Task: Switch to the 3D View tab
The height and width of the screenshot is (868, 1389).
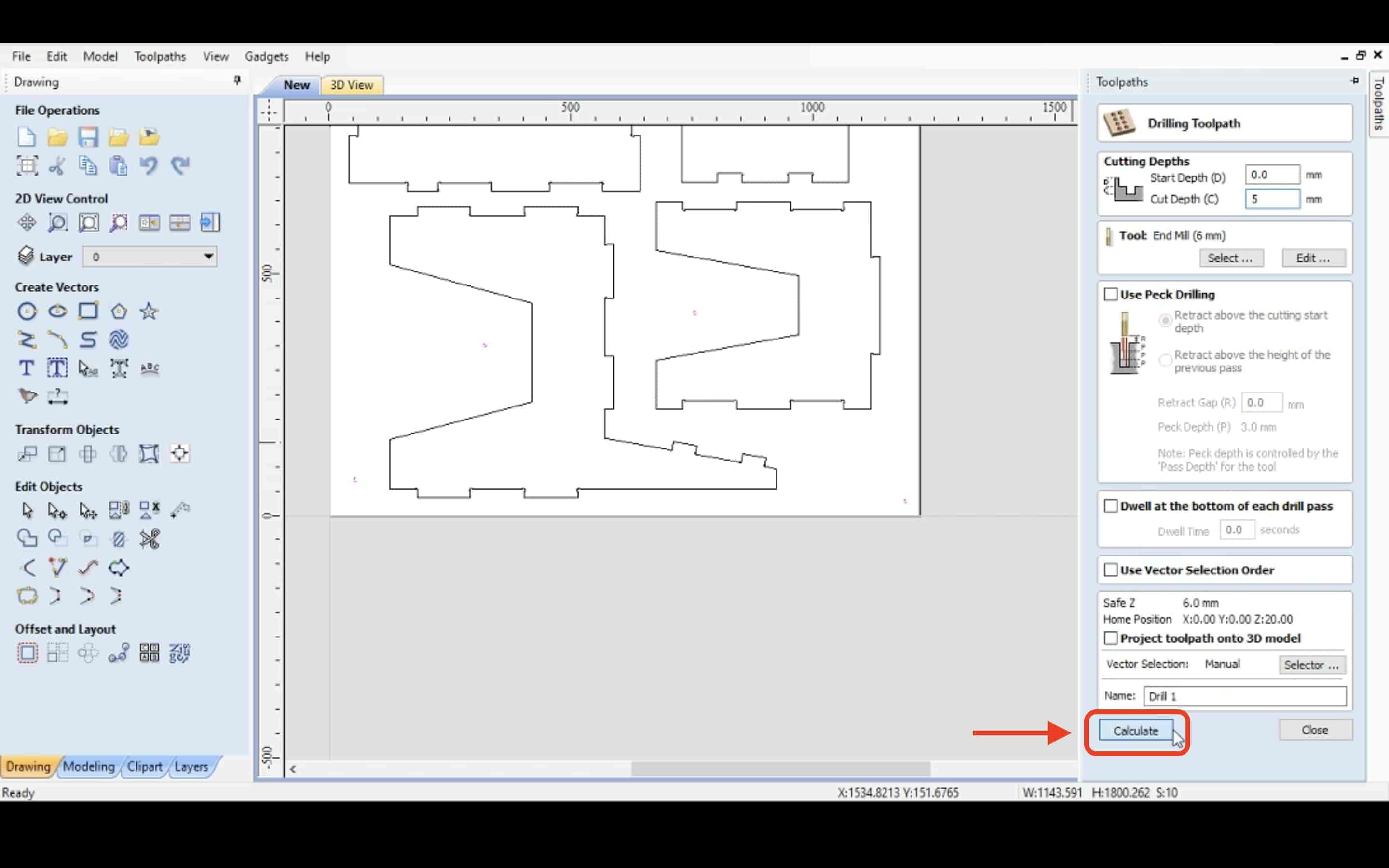Action: pos(351,85)
